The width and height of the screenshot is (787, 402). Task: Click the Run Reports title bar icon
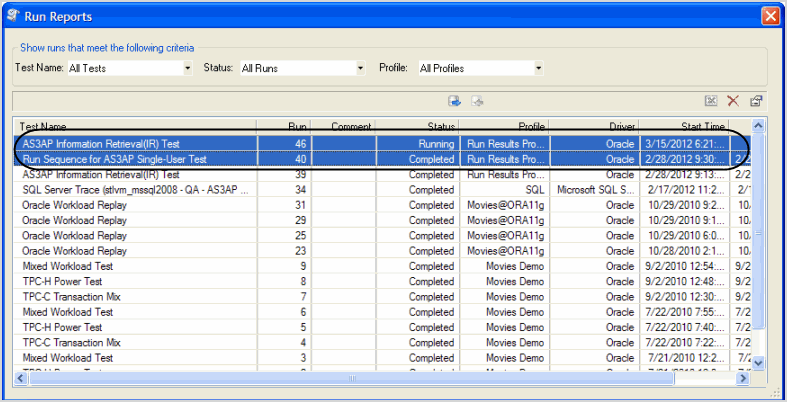point(13,15)
